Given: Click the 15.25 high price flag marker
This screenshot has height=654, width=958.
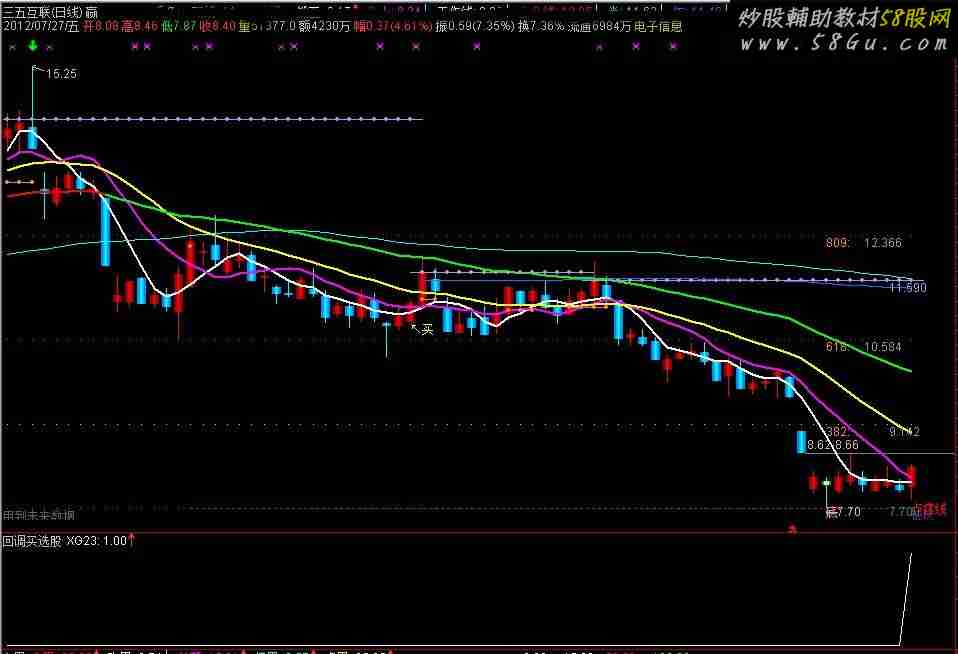Looking at the screenshot, I should click(56, 73).
